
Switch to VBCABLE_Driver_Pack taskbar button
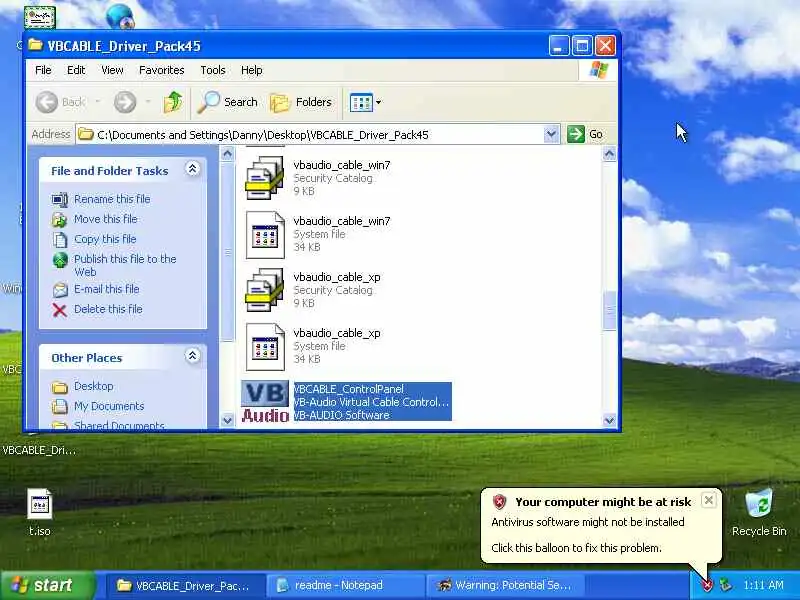[x=184, y=585]
